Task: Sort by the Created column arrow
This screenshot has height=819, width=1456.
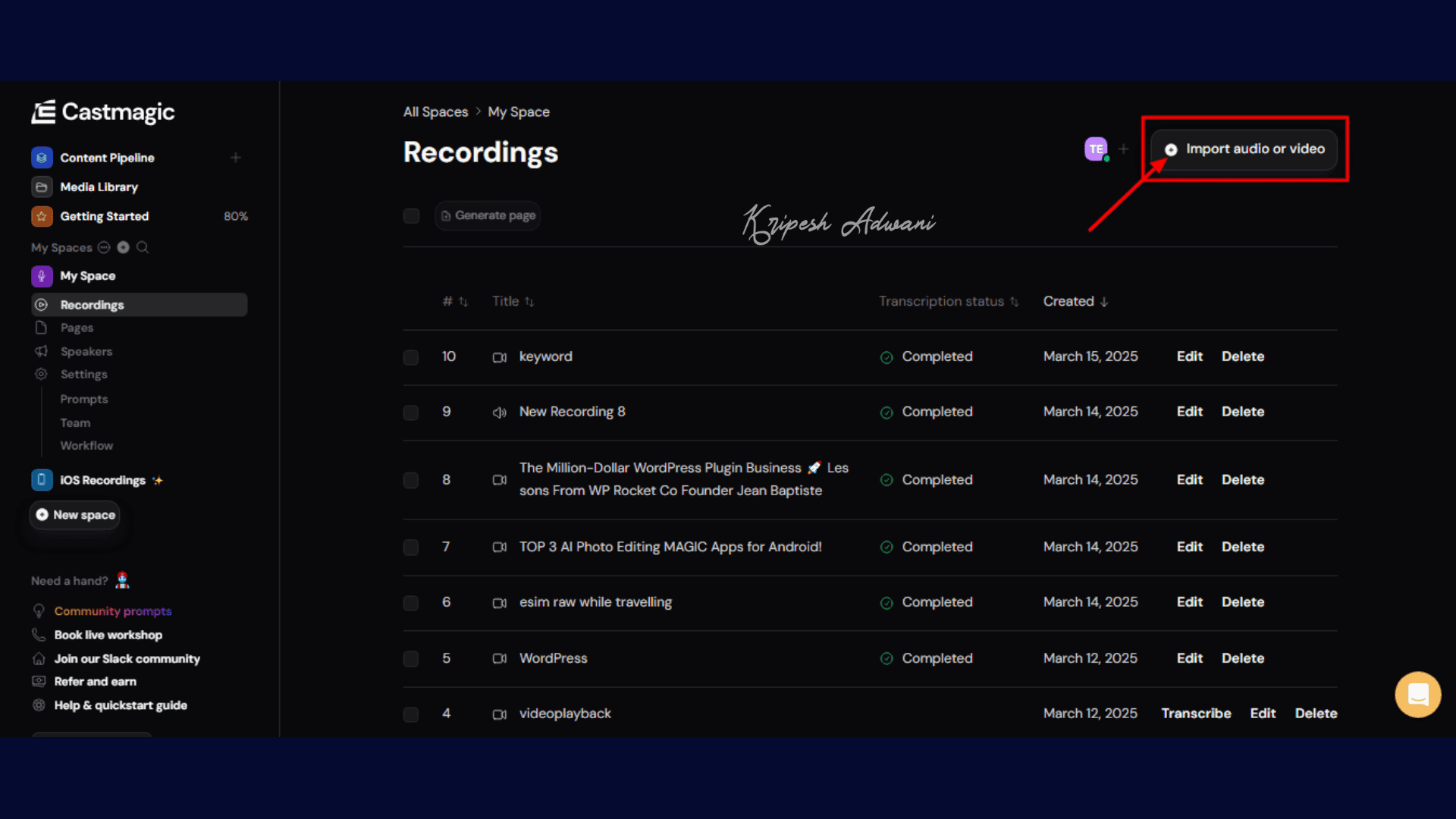Action: pyautogui.click(x=1104, y=302)
